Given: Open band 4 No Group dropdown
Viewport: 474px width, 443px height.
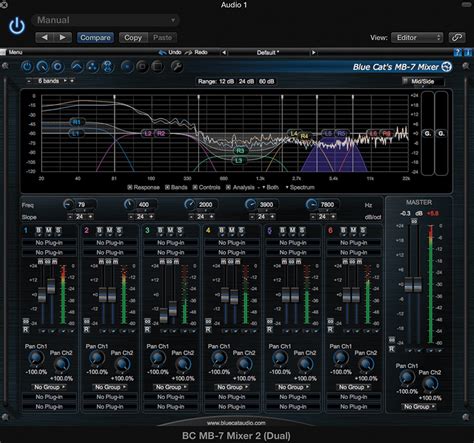Looking at the screenshot, I should pyautogui.click(x=232, y=387).
